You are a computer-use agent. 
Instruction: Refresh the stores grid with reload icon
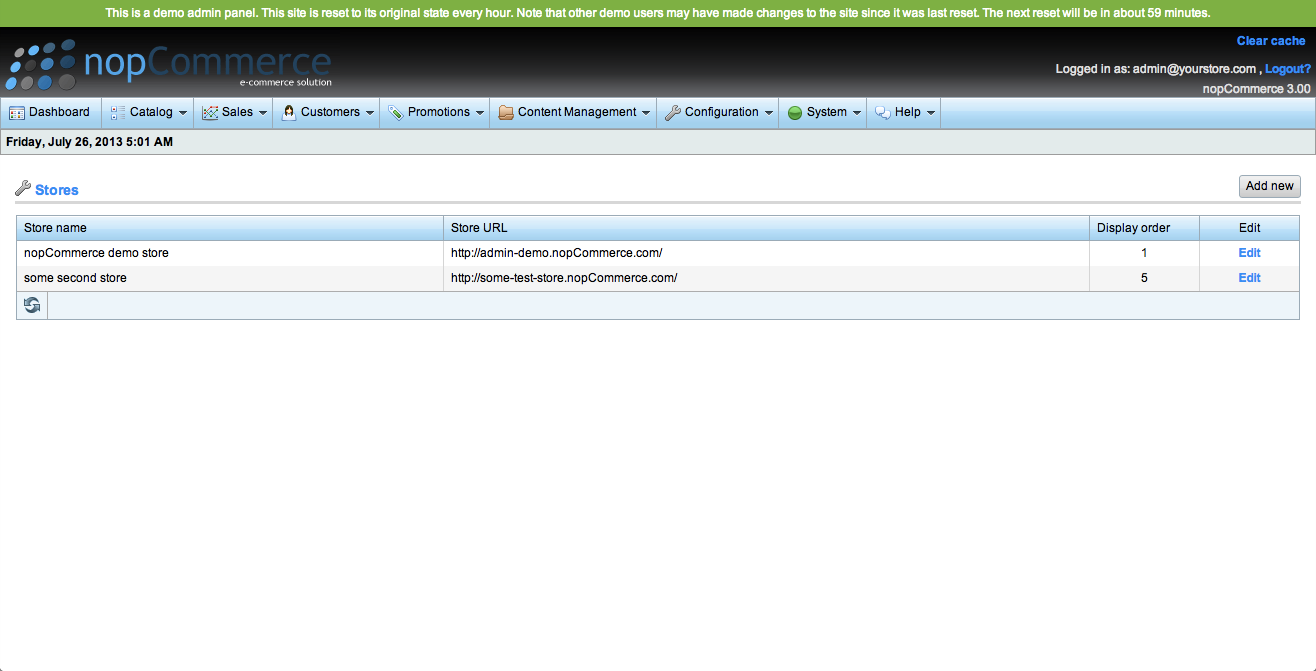coord(32,306)
